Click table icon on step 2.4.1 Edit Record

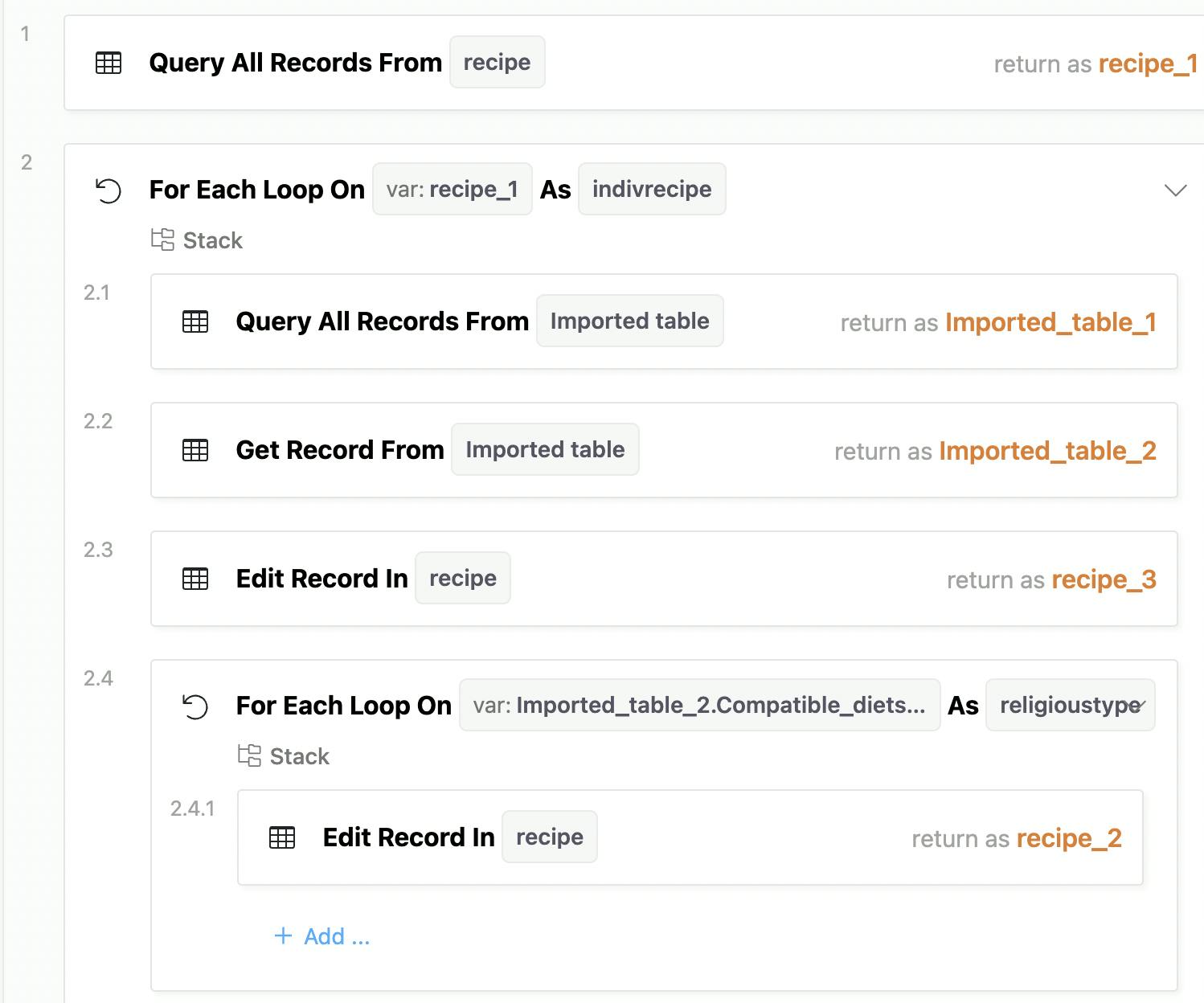click(282, 837)
